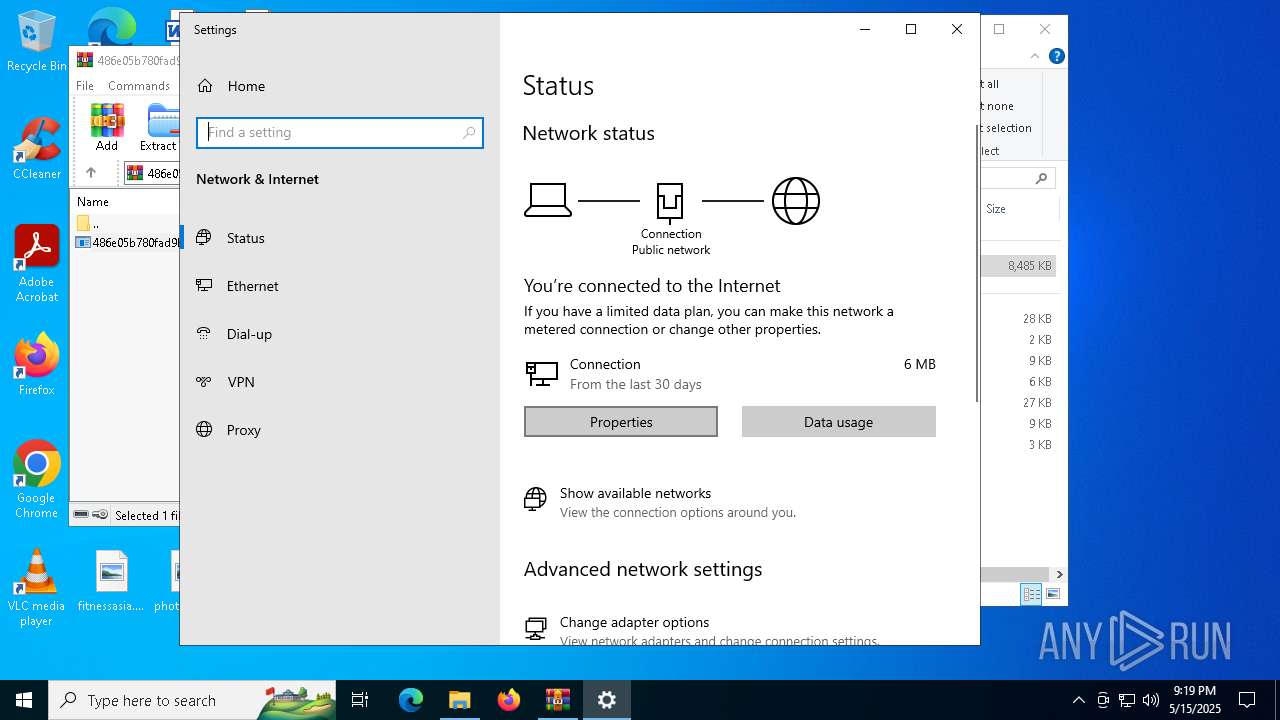
Task: Click the taskbar search box
Action: point(192,700)
